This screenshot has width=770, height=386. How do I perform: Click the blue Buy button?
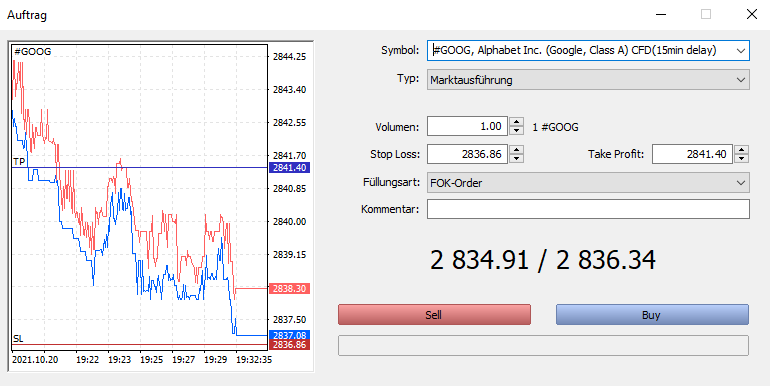(652, 315)
